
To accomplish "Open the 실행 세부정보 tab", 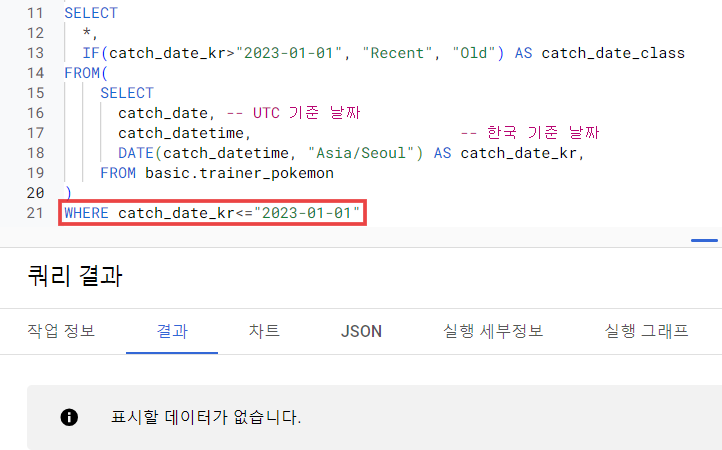I will pyautogui.click(x=493, y=331).
